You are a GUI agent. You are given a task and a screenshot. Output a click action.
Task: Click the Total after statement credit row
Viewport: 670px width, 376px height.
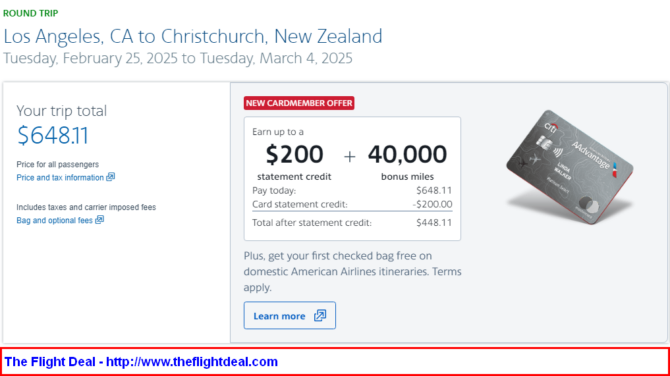pyautogui.click(x=352, y=223)
